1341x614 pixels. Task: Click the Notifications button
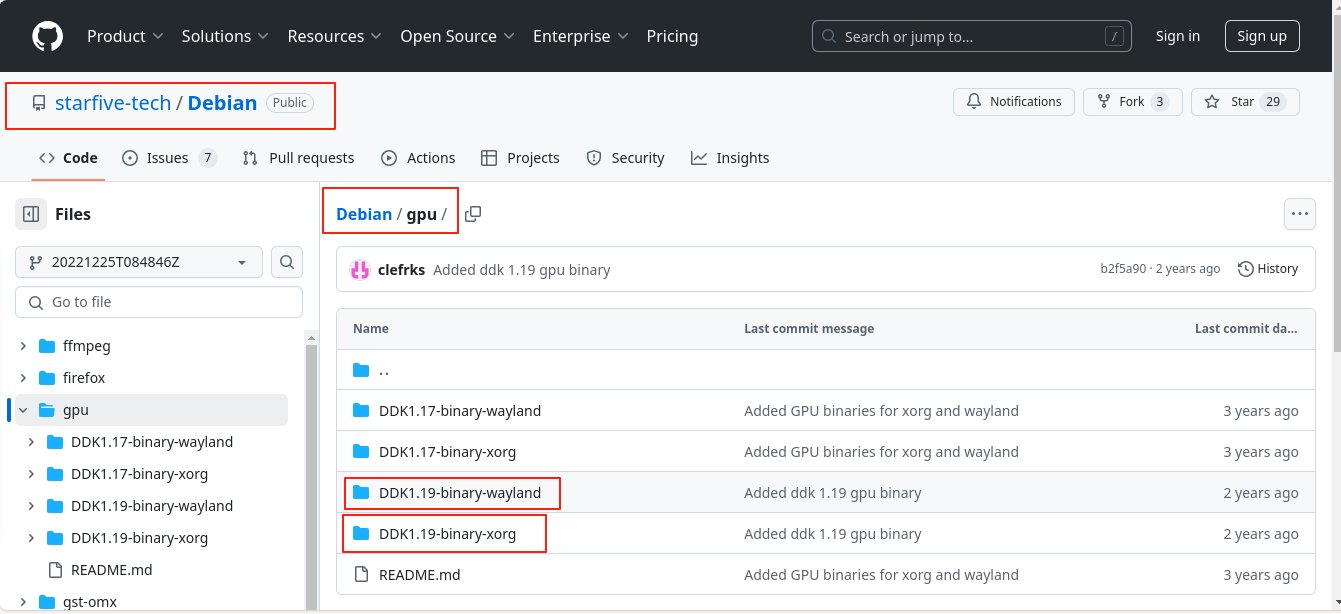[x=1014, y=102]
